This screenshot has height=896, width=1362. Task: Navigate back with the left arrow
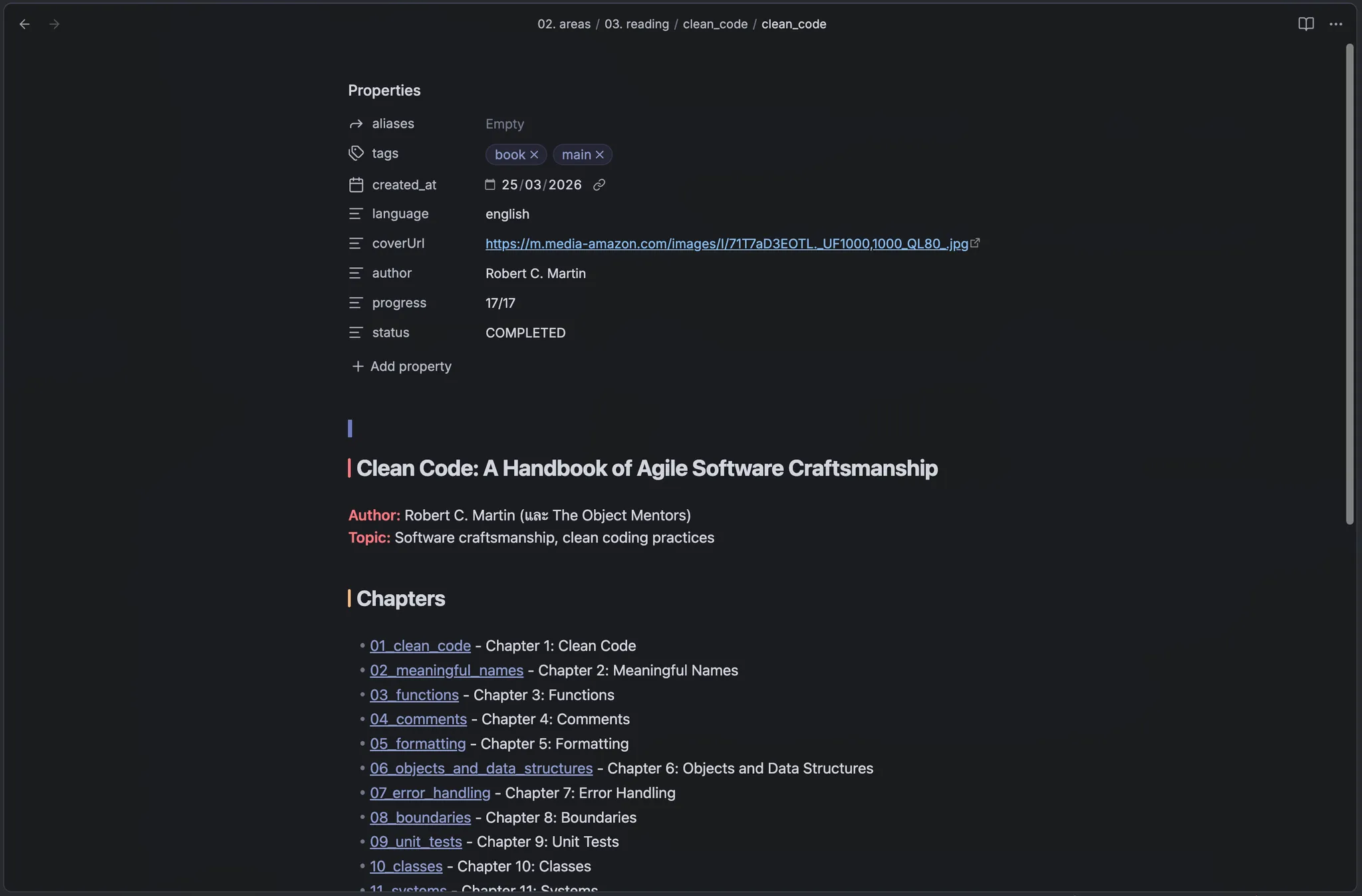25,25
